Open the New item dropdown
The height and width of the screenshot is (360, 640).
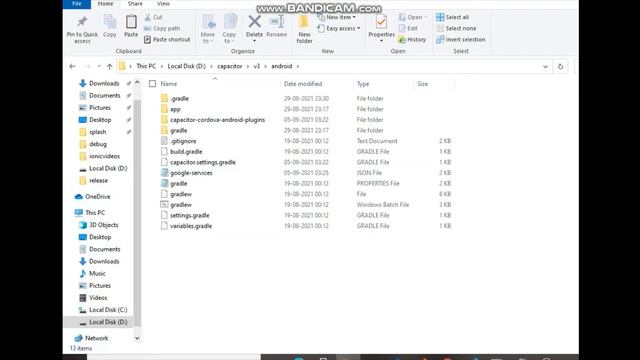coord(337,17)
